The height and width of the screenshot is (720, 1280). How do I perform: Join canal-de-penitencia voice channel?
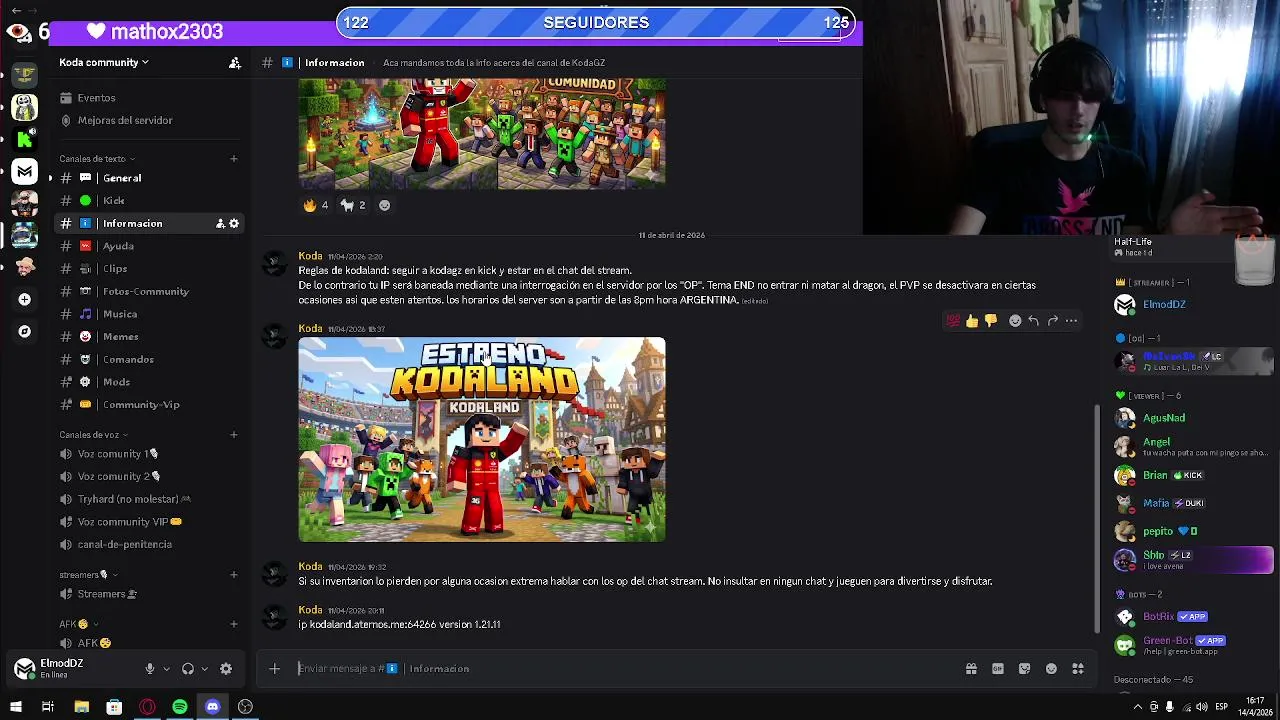point(124,545)
